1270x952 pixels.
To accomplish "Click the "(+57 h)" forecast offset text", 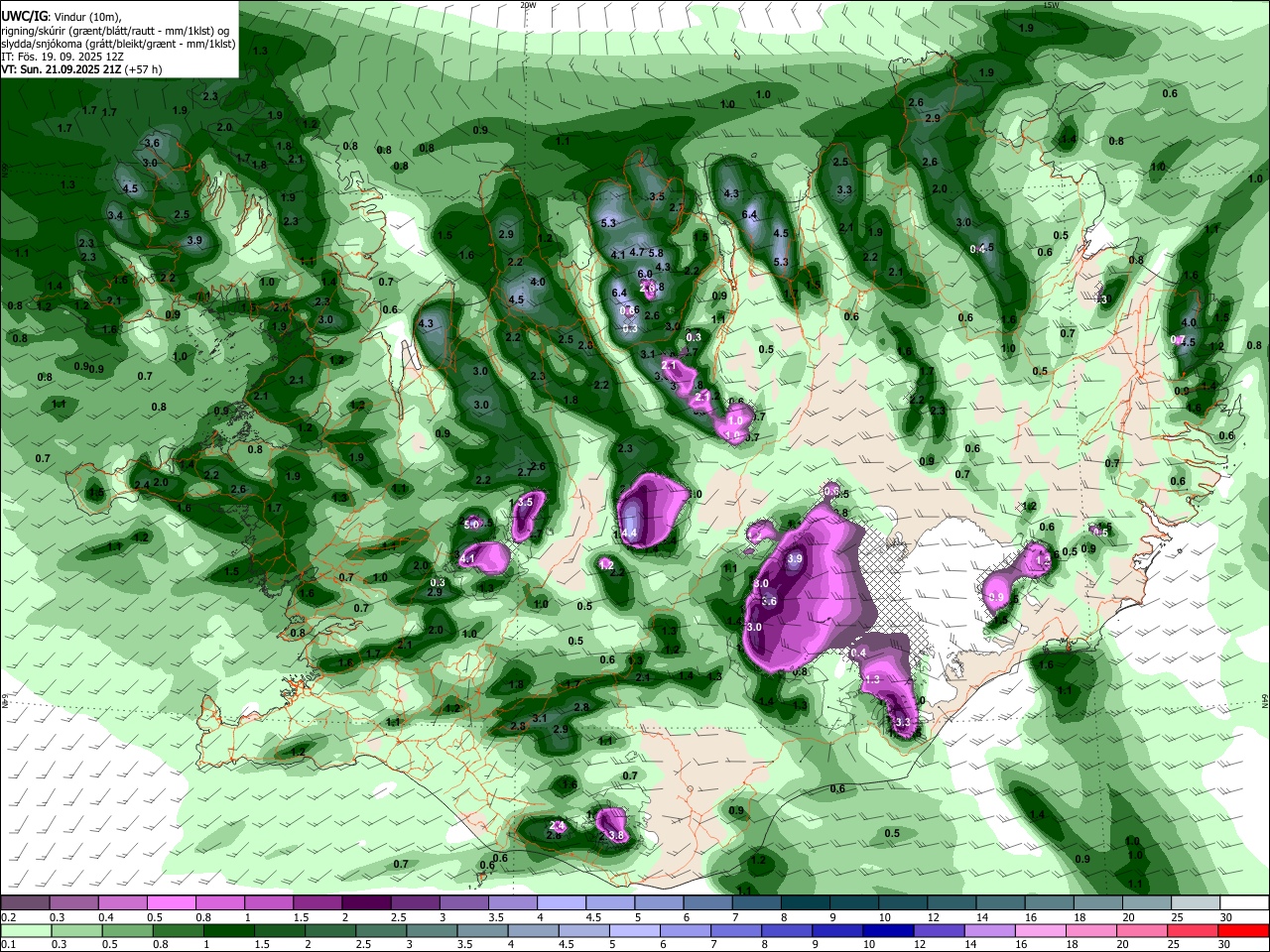I will (145, 69).
